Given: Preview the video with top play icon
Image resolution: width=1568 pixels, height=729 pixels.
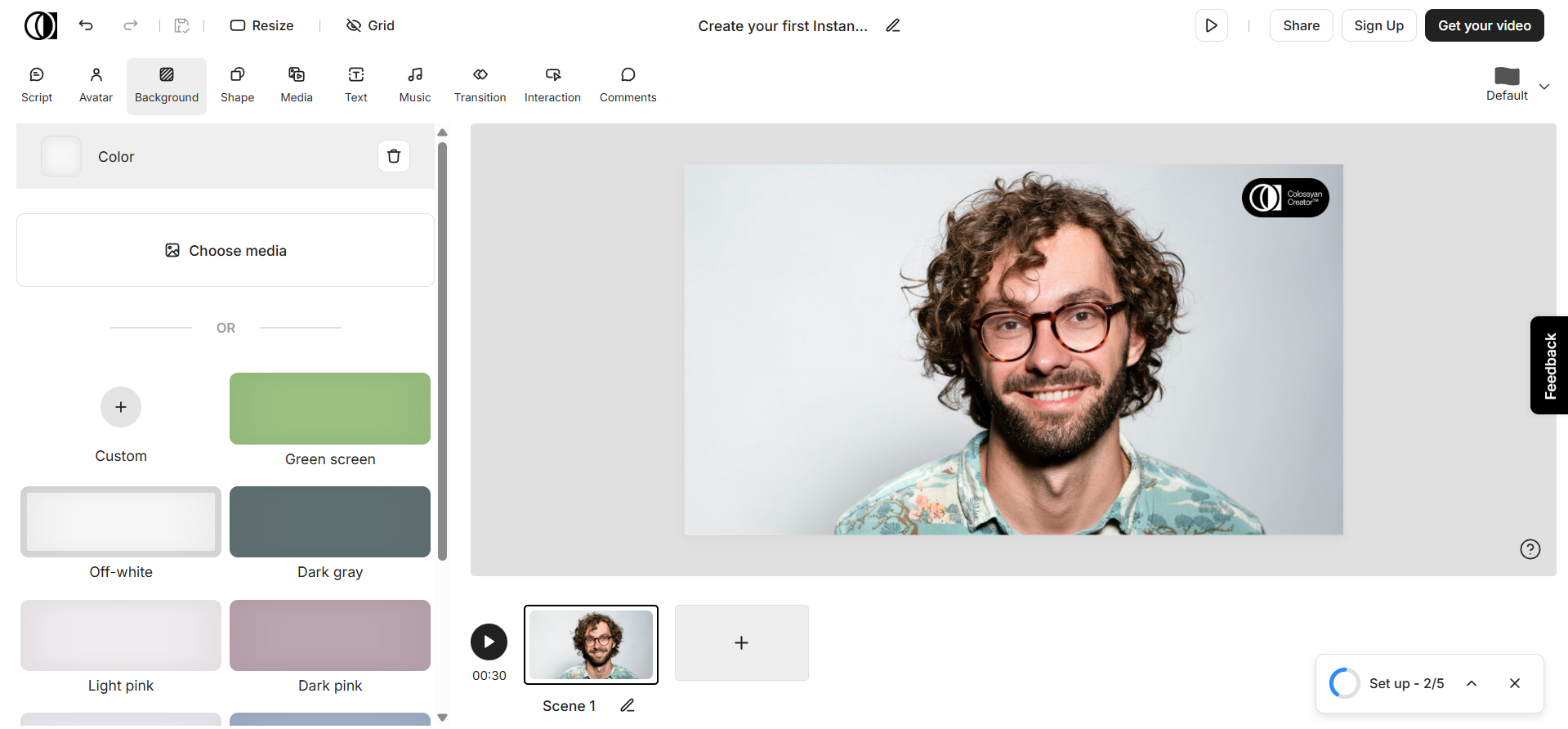Looking at the screenshot, I should 1211,25.
